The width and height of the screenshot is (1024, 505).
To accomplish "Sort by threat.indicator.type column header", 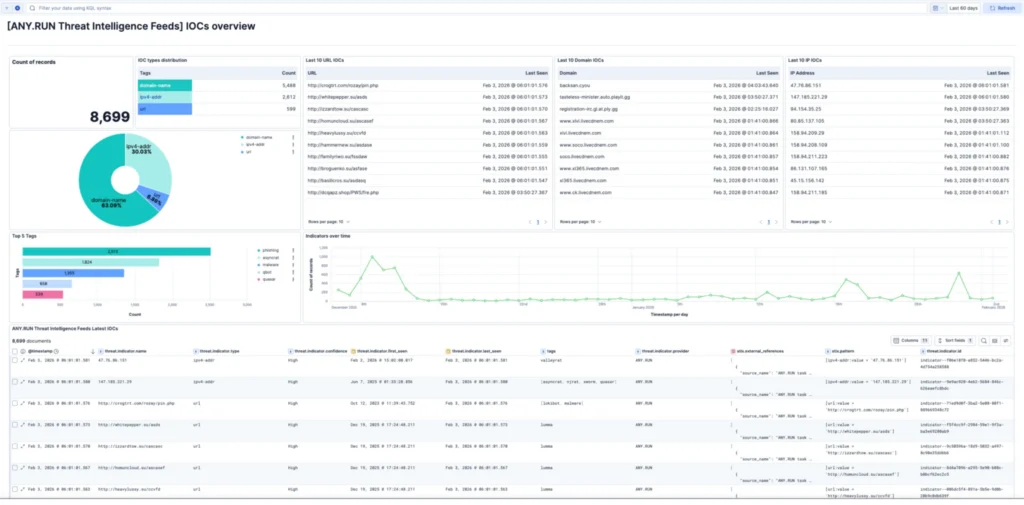I will pyautogui.click(x=217, y=351).
